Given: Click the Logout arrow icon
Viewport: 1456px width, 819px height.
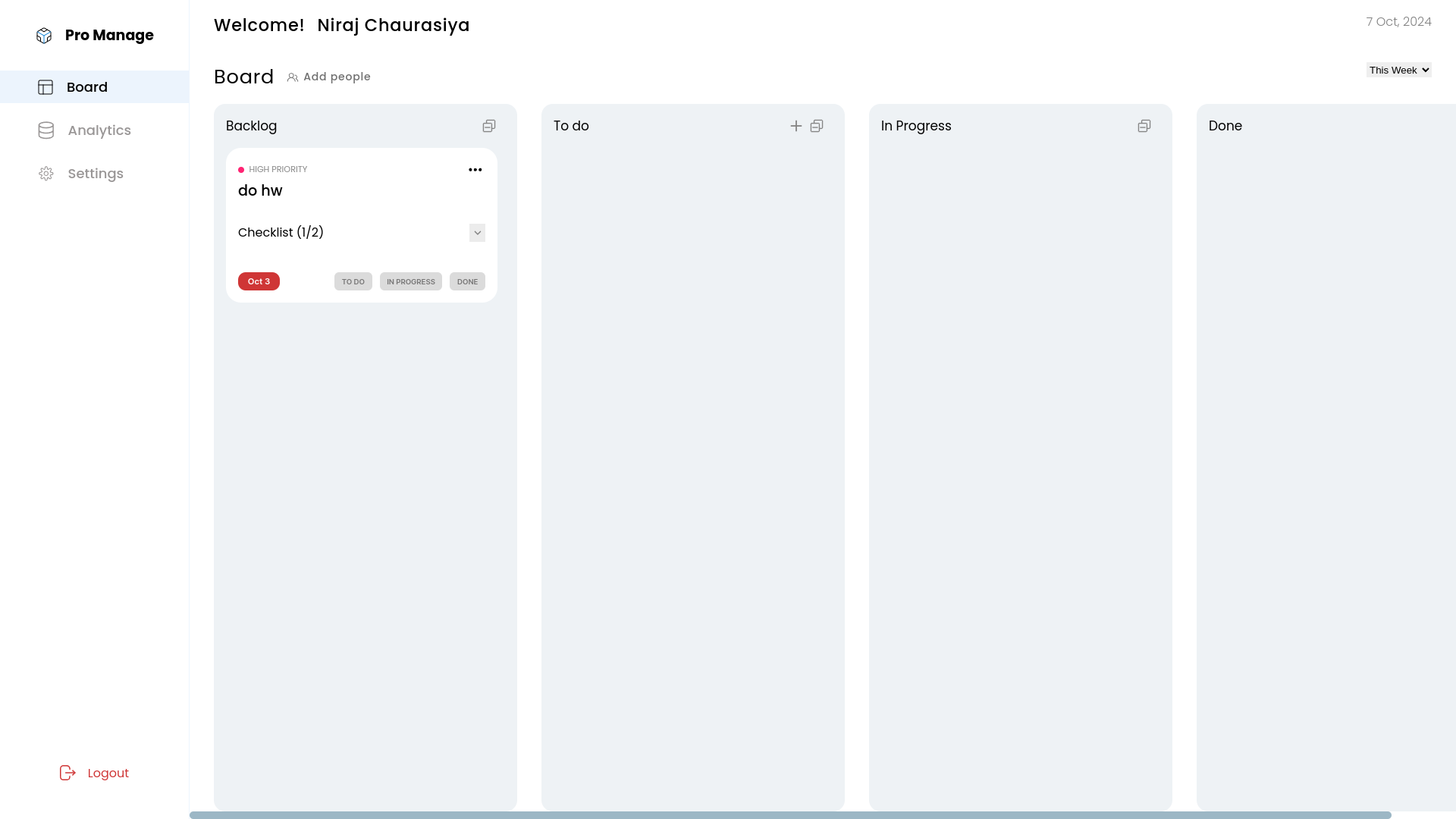Looking at the screenshot, I should pos(67,773).
